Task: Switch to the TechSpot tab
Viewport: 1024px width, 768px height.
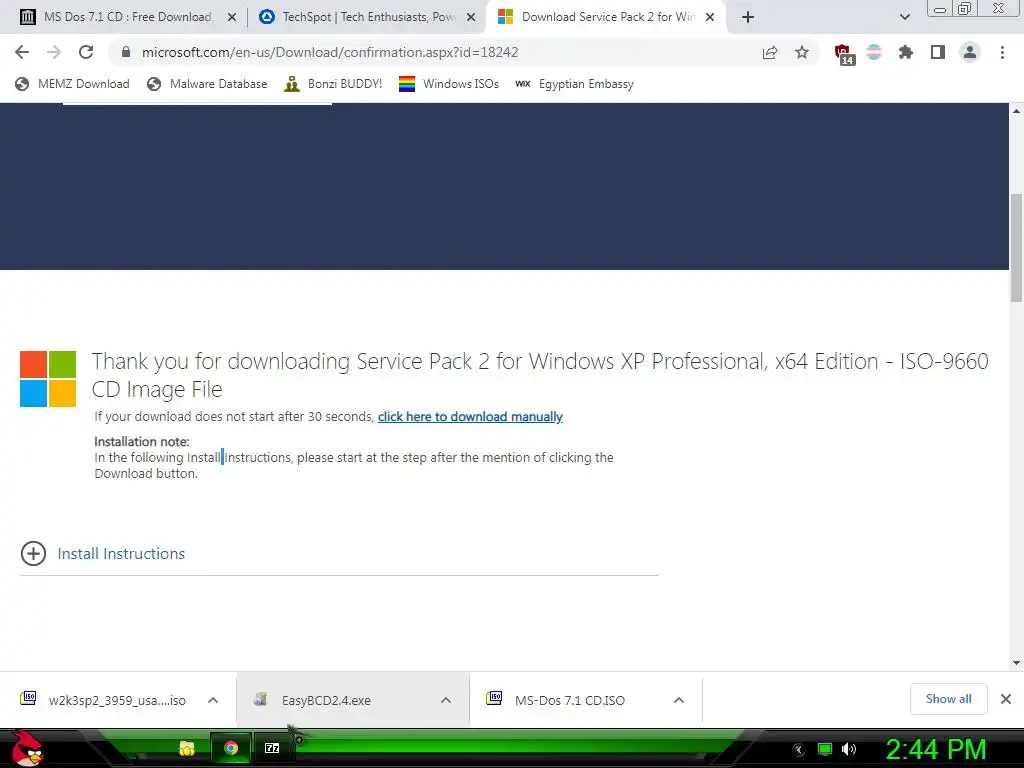Action: [366, 17]
